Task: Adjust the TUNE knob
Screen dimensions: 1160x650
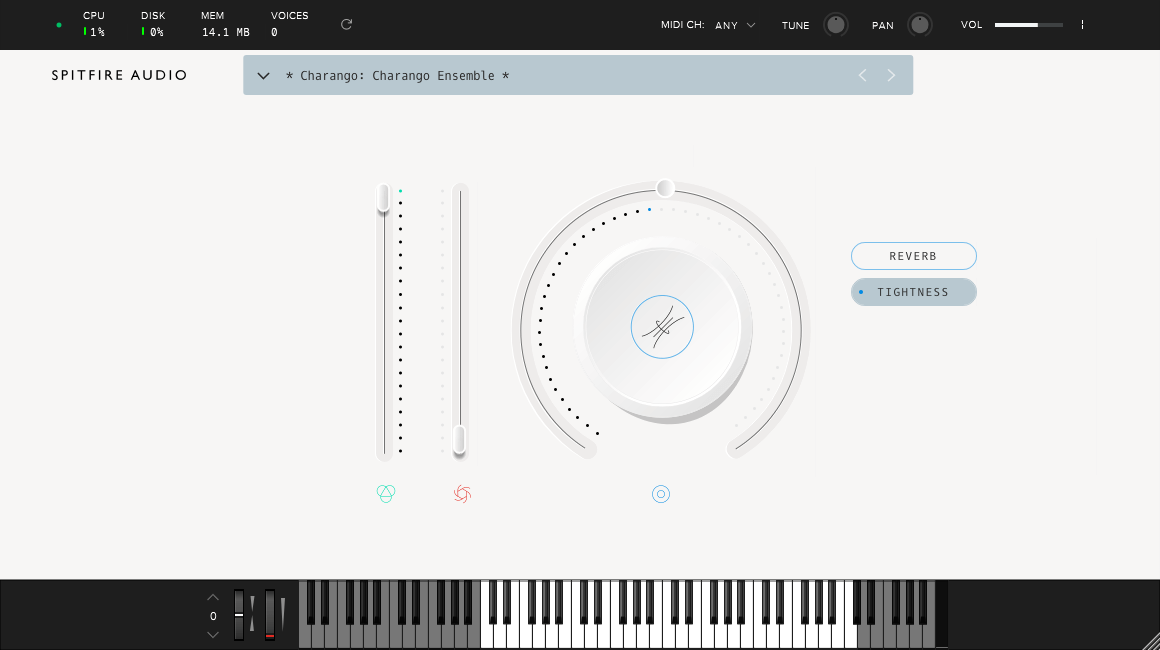Action: coord(835,25)
